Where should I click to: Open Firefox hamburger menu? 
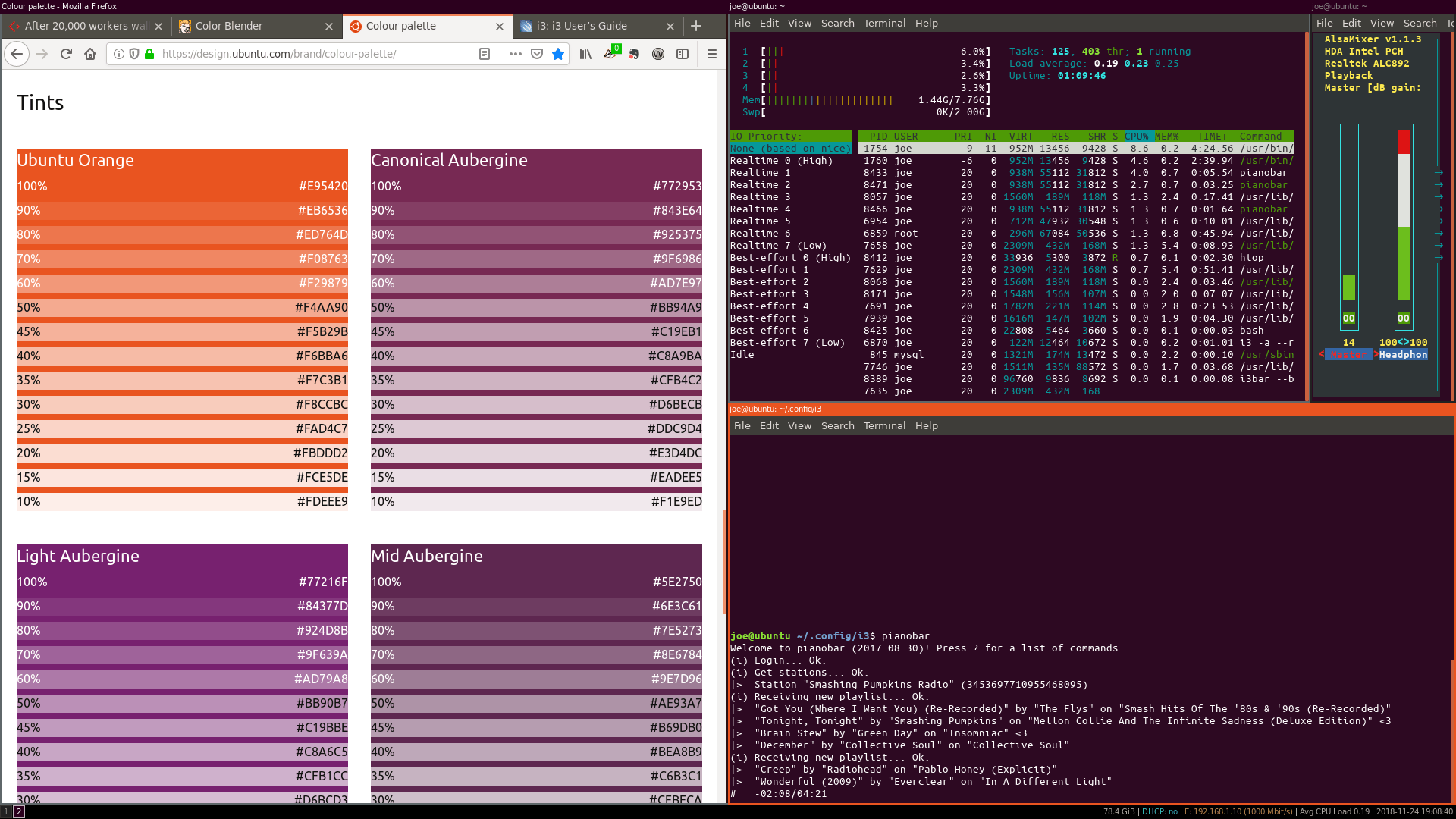[x=711, y=54]
